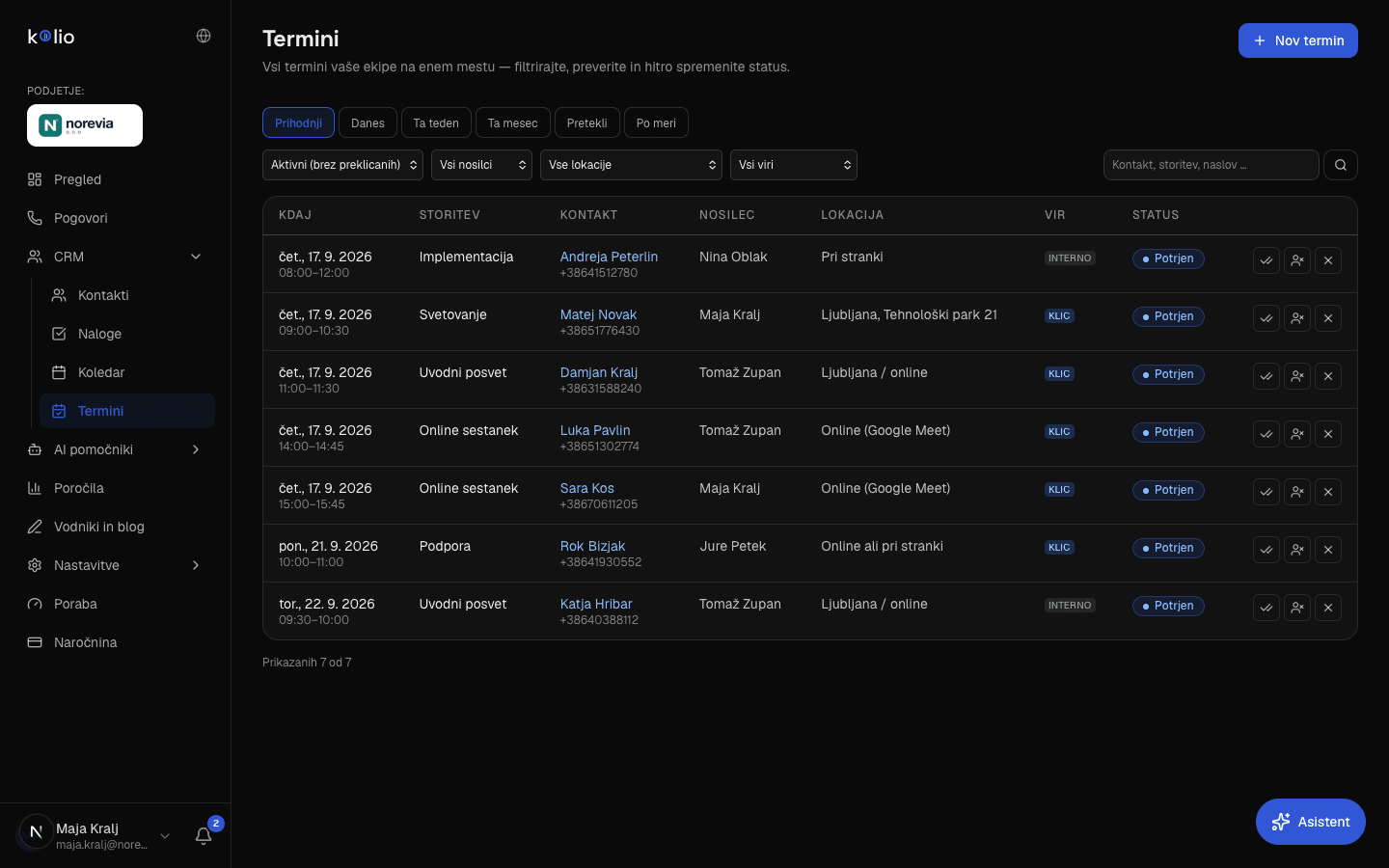Select the Po meri tab
This screenshot has width=1389, height=868.
coord(656,122)
